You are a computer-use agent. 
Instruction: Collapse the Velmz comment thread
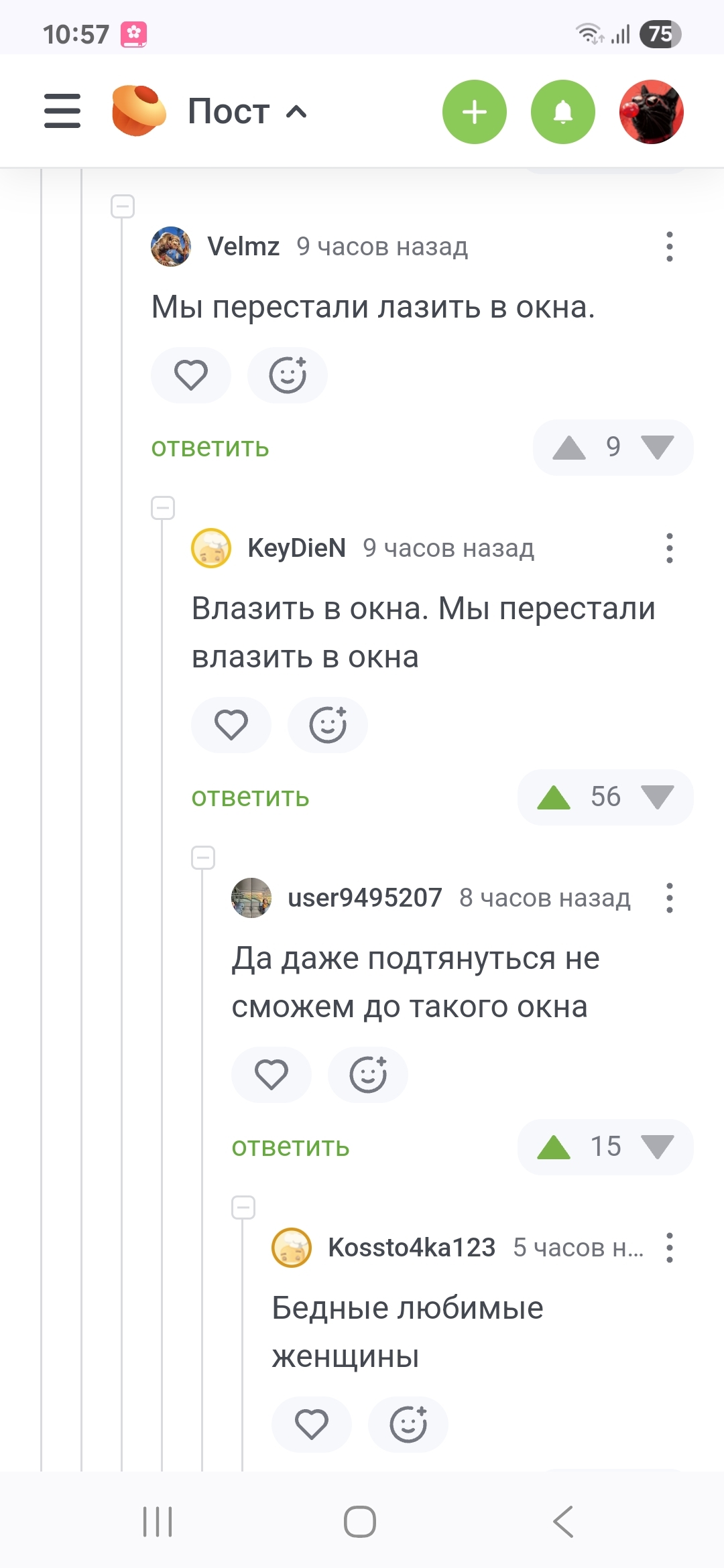[x=123, y=206]
